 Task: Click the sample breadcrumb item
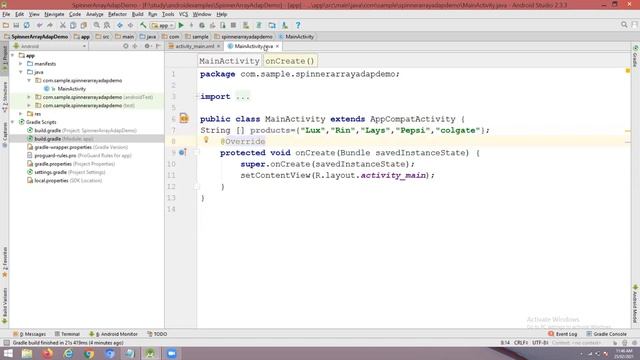pyautogui.click(x=197, y=37)
